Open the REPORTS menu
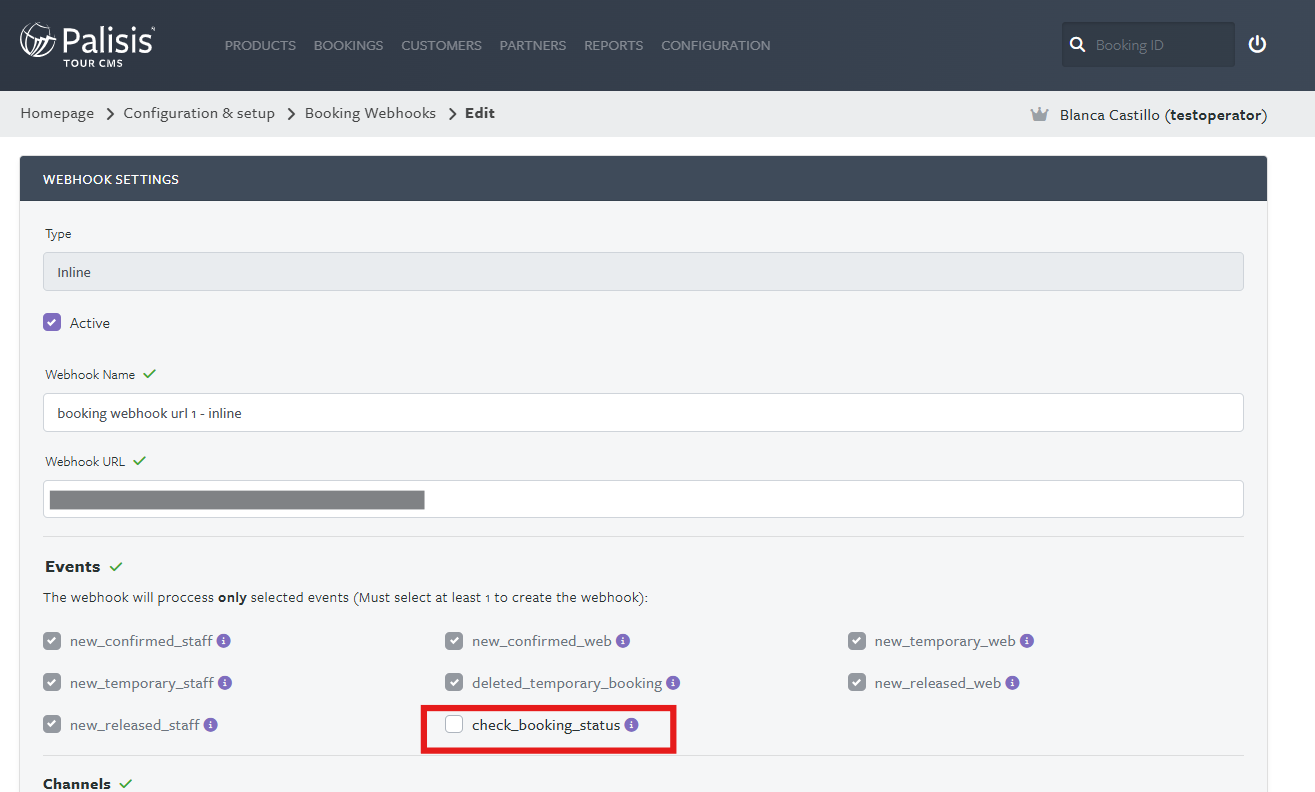The height and width of the screenshot is (792, 1315). [613, 45]
